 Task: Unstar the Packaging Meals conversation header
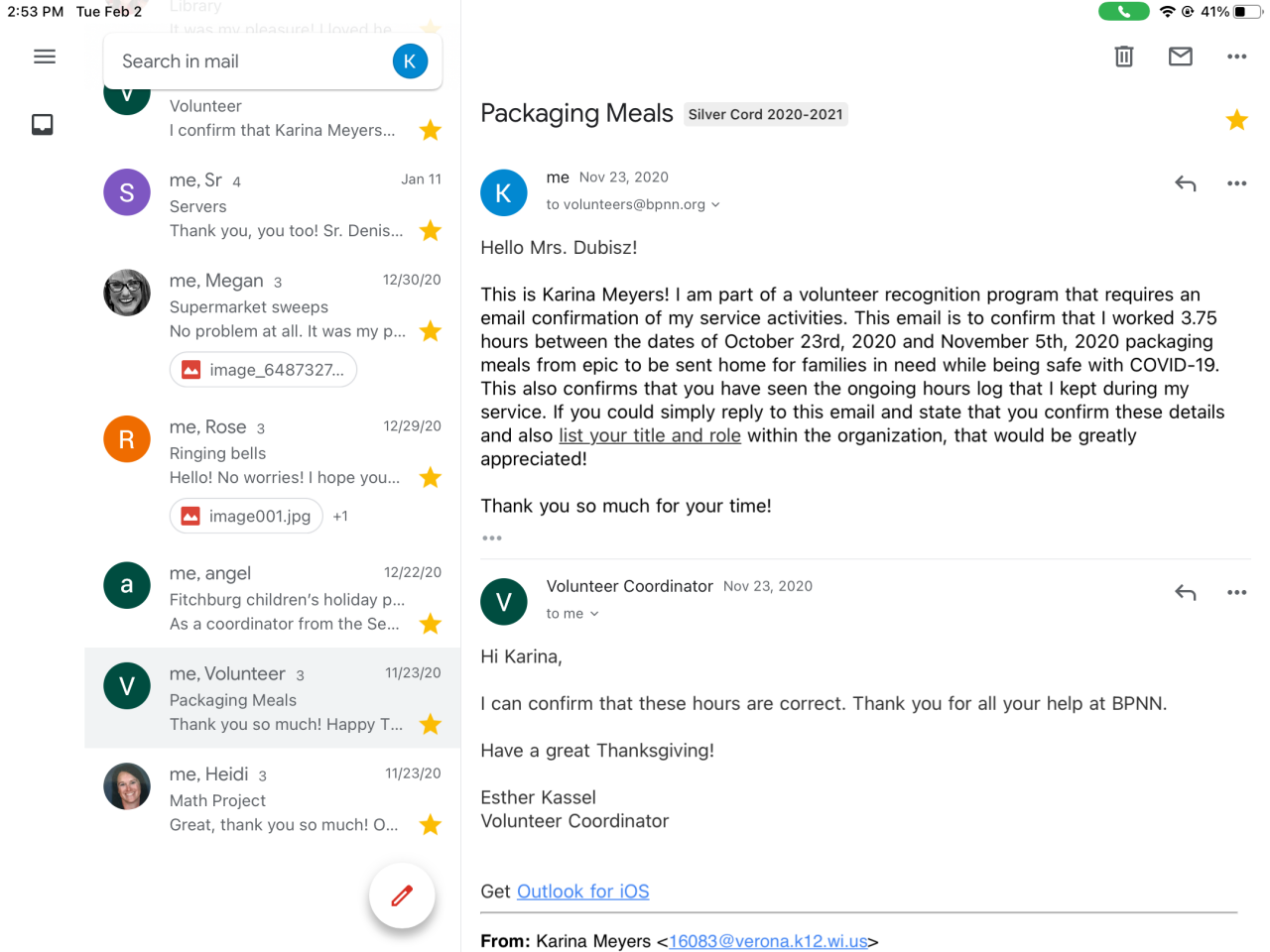click(1236, 120)
